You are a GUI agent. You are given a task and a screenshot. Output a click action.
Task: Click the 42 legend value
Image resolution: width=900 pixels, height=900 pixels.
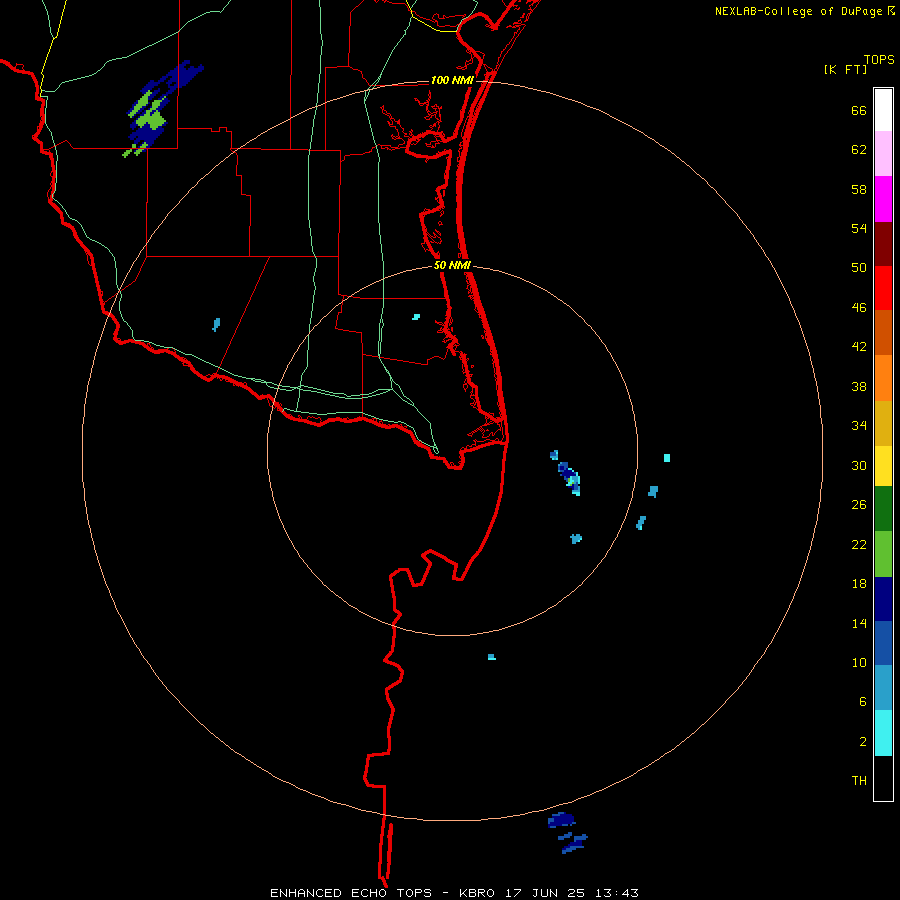(859, 347)
